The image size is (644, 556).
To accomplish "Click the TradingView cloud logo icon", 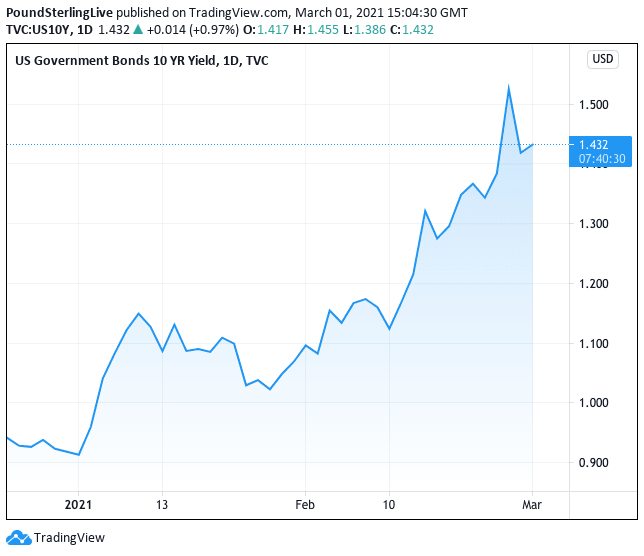I will pos(18,537).
